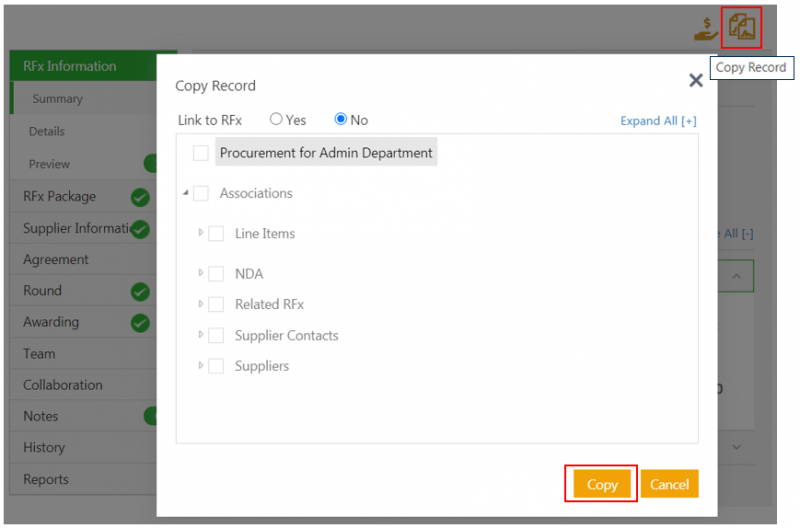Enable the Line Items checkbox
The image size is (800, 528).
click(216, 234)
